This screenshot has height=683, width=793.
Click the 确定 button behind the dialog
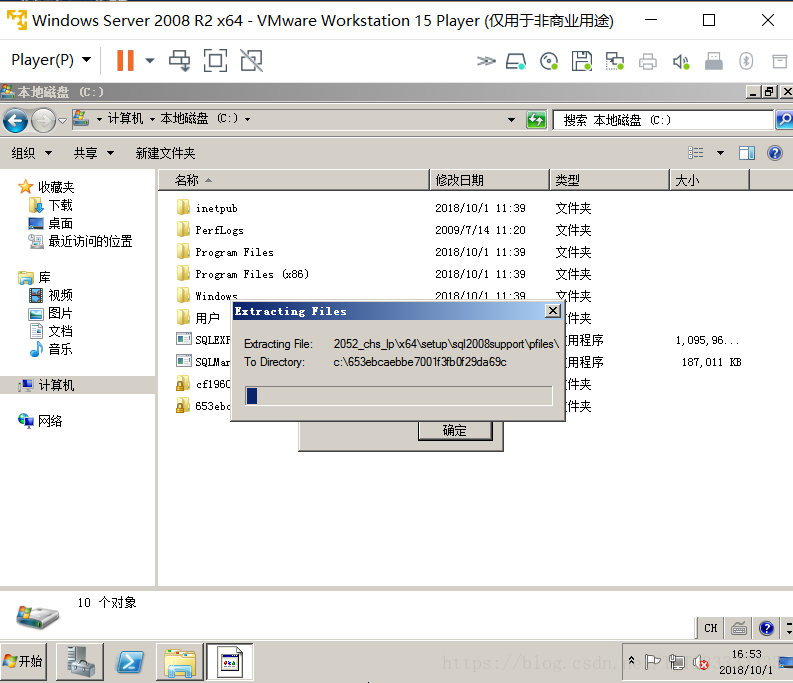pos(455,431)
